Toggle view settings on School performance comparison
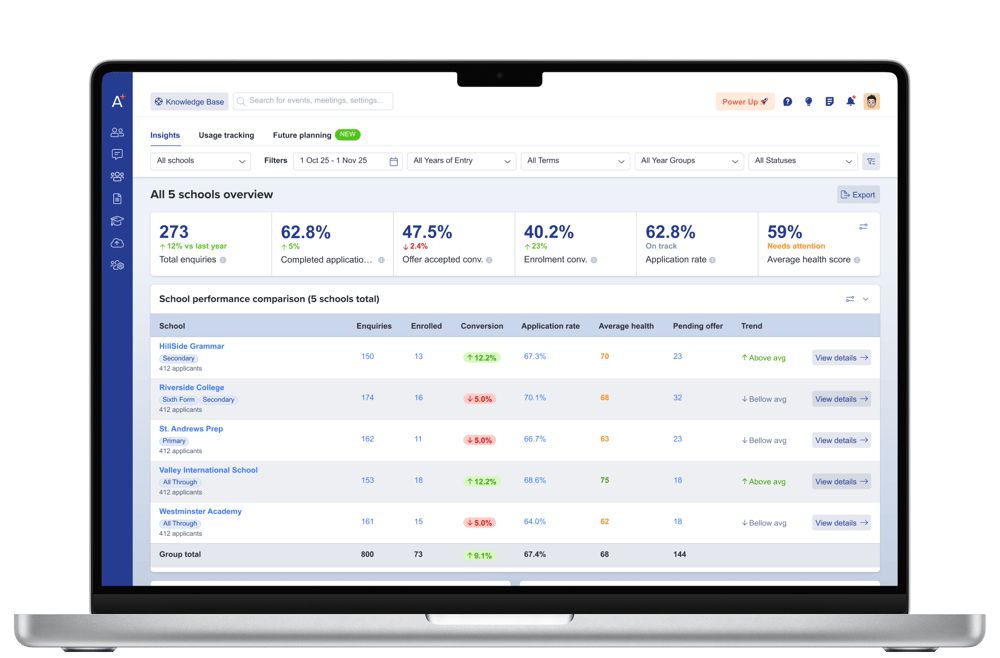Image resolution: width=1000 pixels, height=658 pixels. tap(850, 299)
